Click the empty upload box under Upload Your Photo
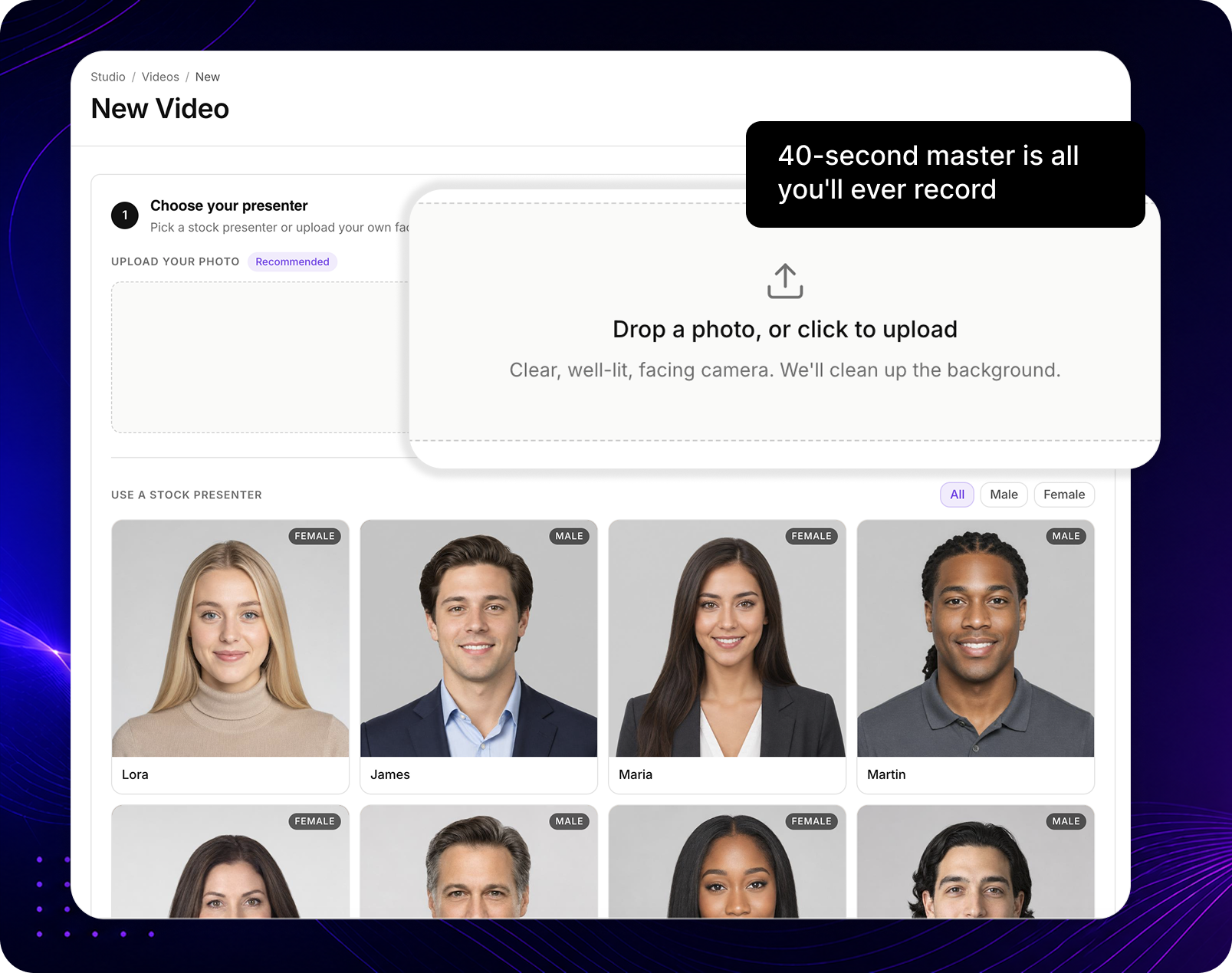The width and height of the screenshot is (1232, 973). 261,357
